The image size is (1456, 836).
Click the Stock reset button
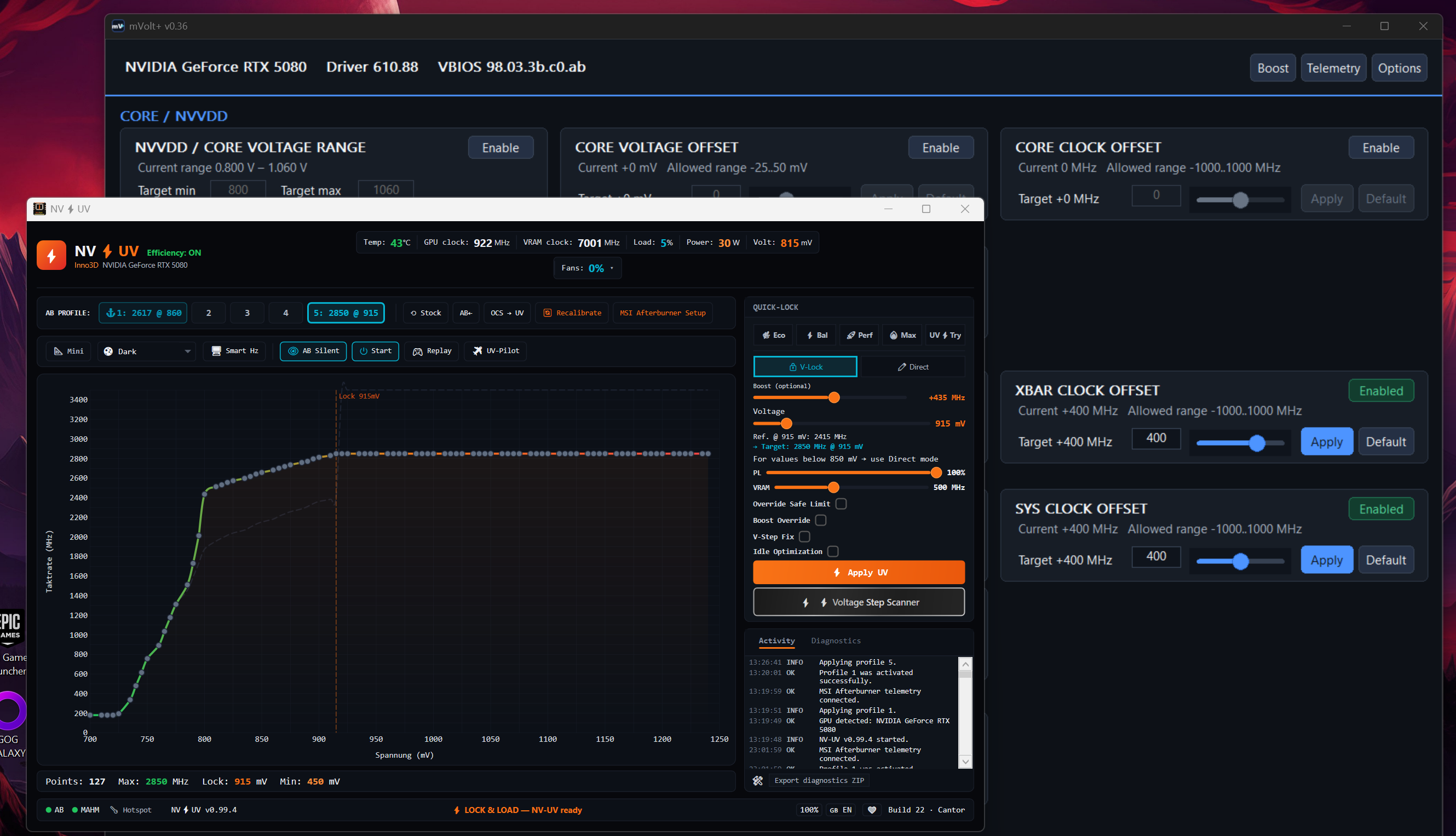[426, 313]
